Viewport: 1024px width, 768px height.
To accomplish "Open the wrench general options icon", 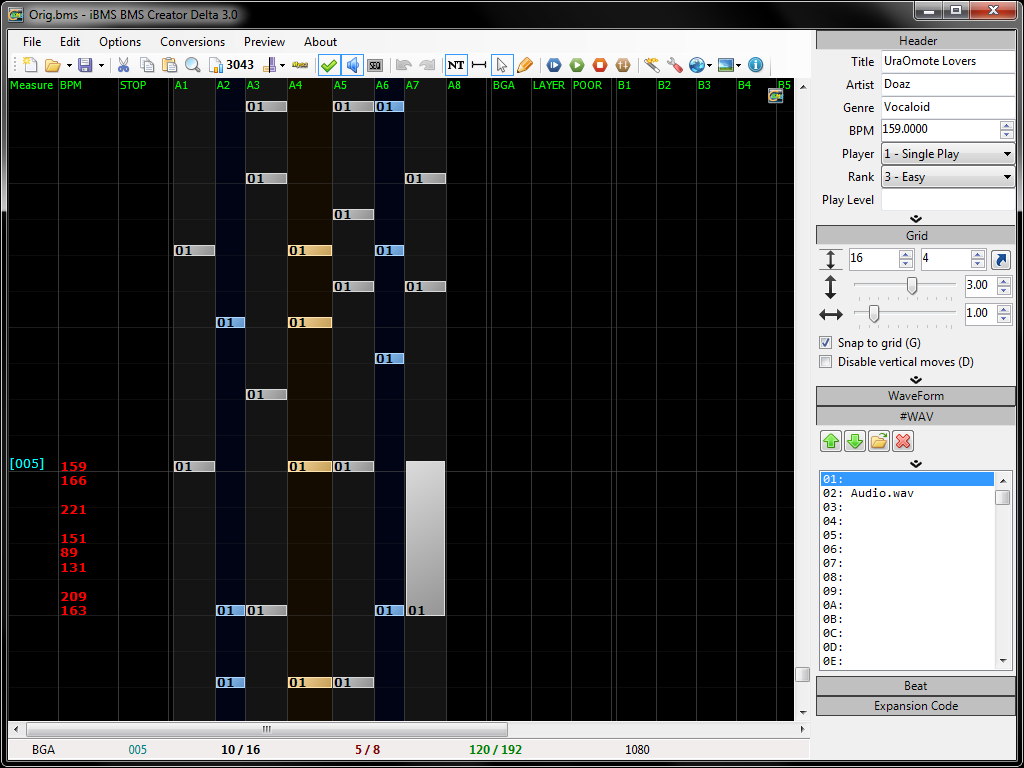I will tap(674, 65).
